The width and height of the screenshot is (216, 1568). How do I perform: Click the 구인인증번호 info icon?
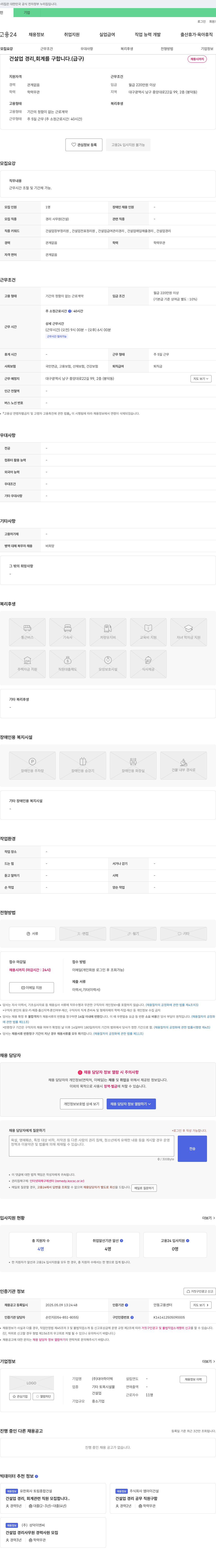click(x=132, y=1317)
